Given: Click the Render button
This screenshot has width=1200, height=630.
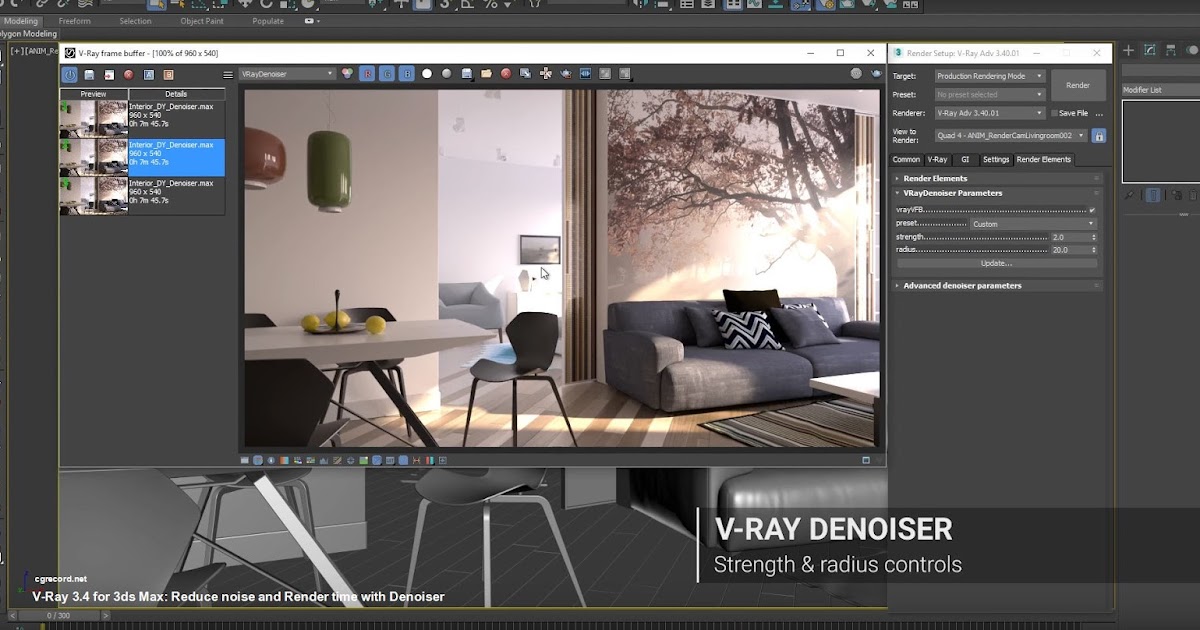Looking at the screenshot, I should pyautogui.click(x=1078, y=85).
